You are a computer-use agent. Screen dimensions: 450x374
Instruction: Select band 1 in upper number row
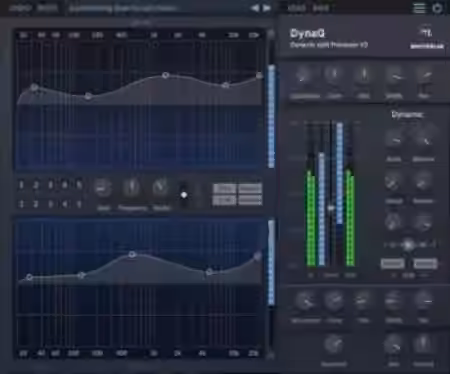click(x=21, y=185)
